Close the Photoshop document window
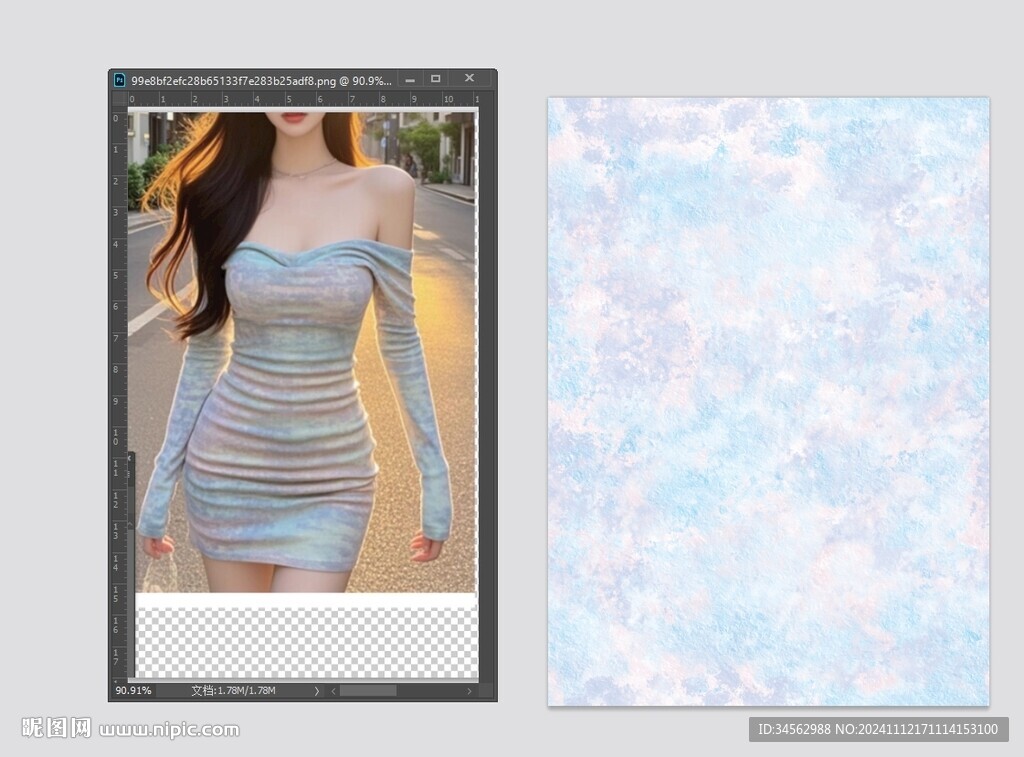1024x757 pixels. pyautogui.click(x=469, y=78)
